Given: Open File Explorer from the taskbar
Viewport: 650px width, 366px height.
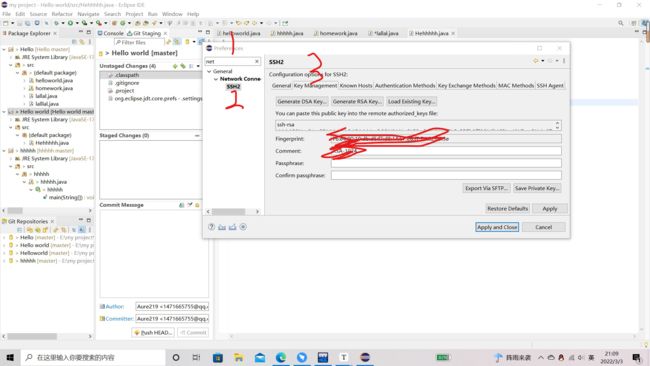Looking at the screenshot, I should point(239,357).
